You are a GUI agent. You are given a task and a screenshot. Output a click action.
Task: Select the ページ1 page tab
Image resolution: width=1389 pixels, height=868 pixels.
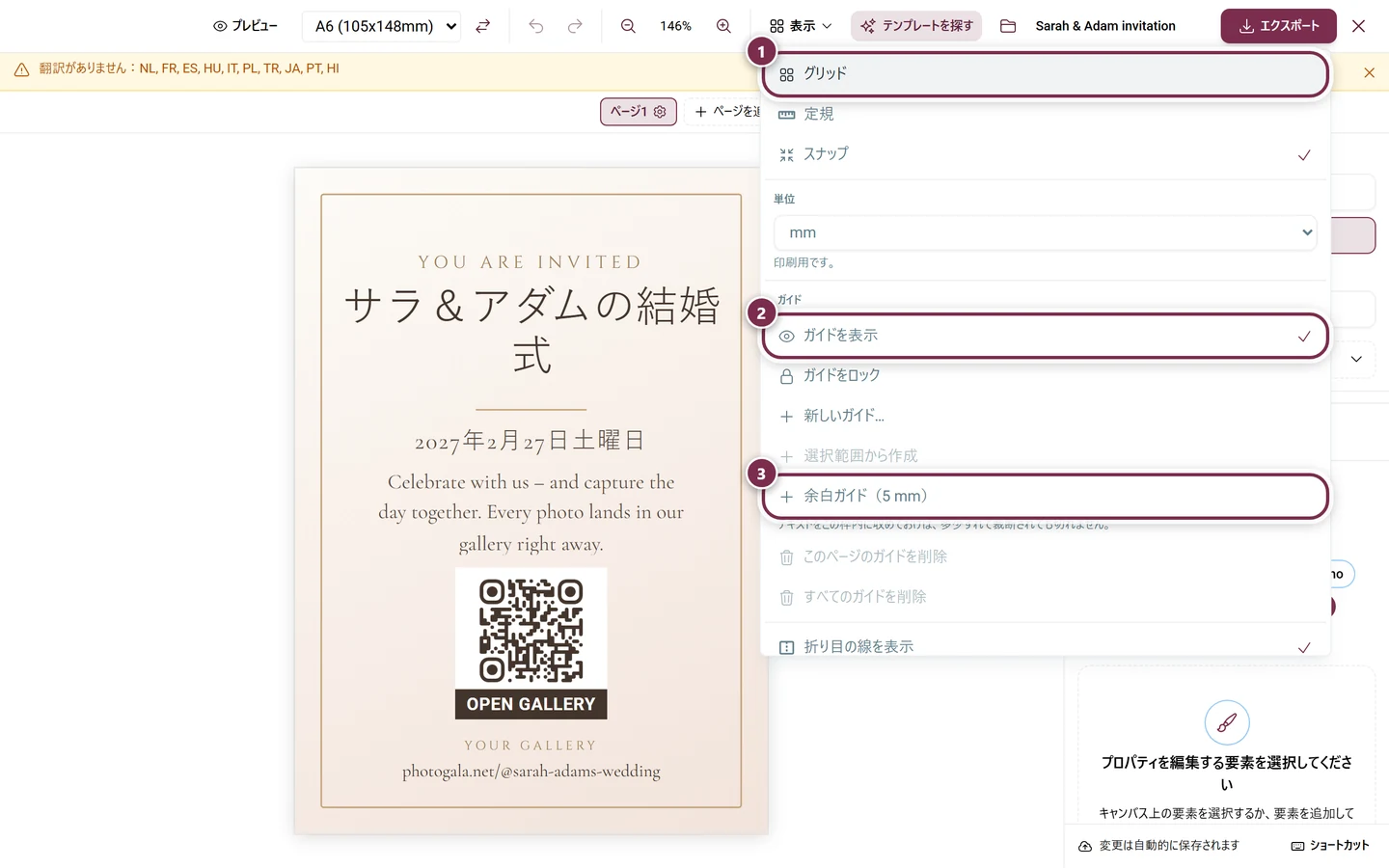[x=639, y=112]
